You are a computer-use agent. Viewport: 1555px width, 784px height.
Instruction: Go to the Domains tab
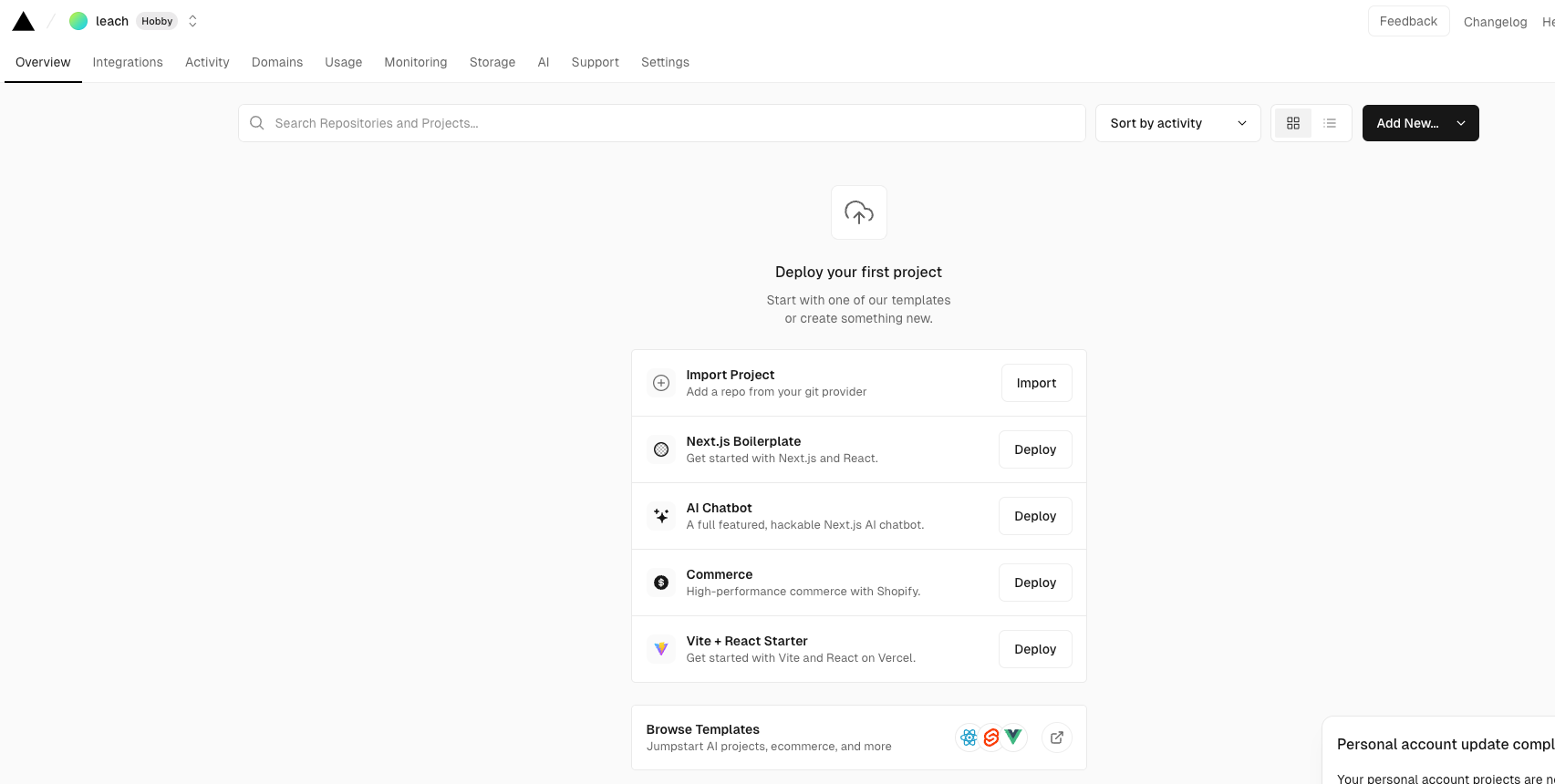276,62
